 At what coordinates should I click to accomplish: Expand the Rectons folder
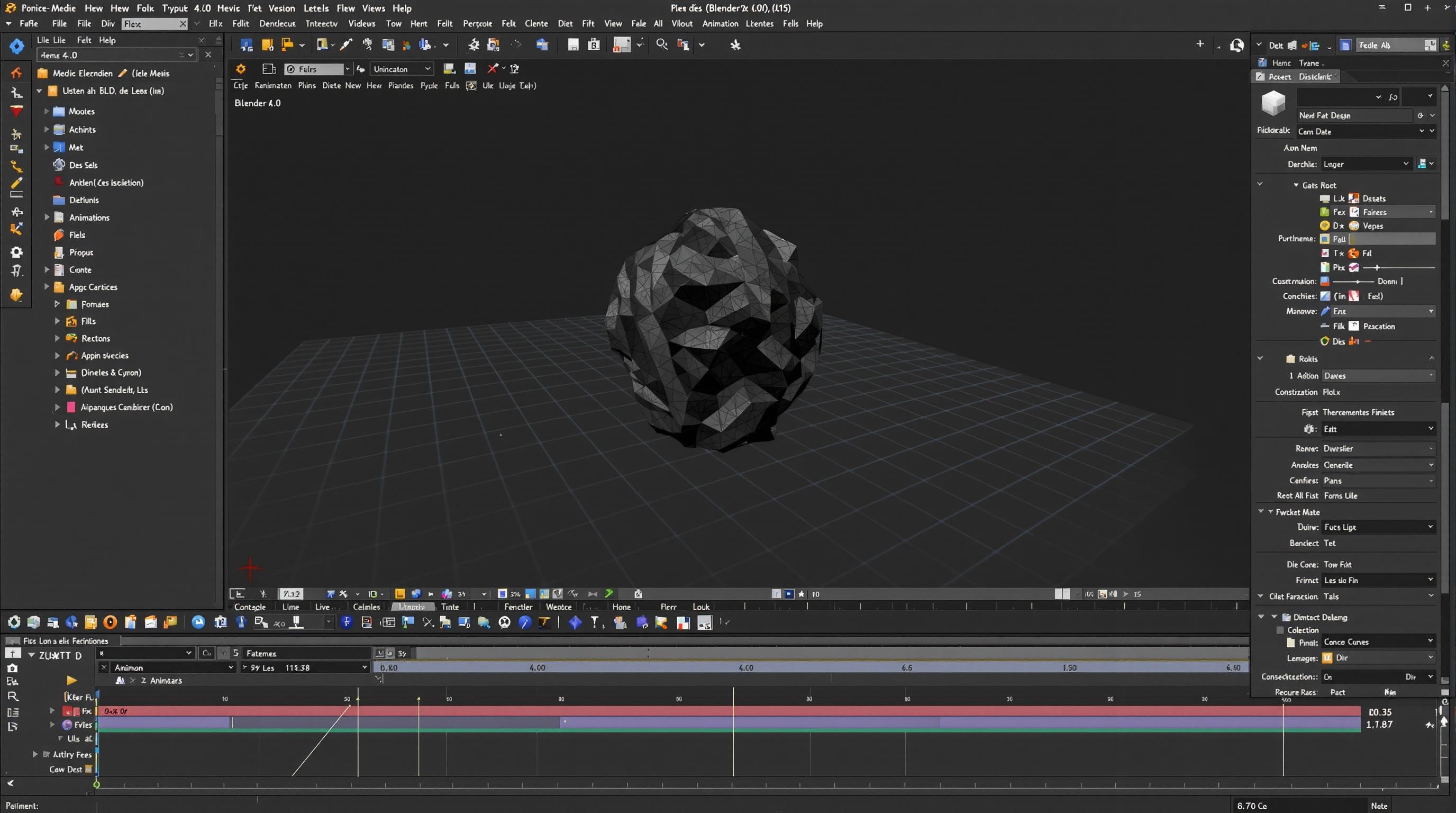(x=57, y=338)
